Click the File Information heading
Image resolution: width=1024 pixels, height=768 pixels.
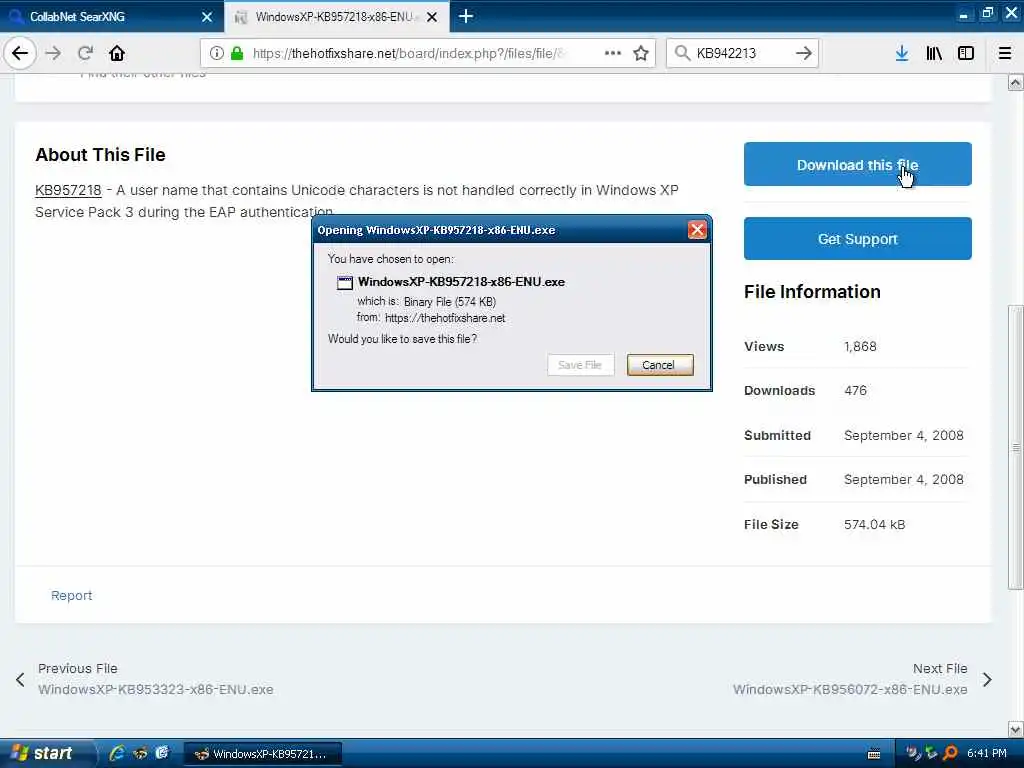(x=812, y=292)
